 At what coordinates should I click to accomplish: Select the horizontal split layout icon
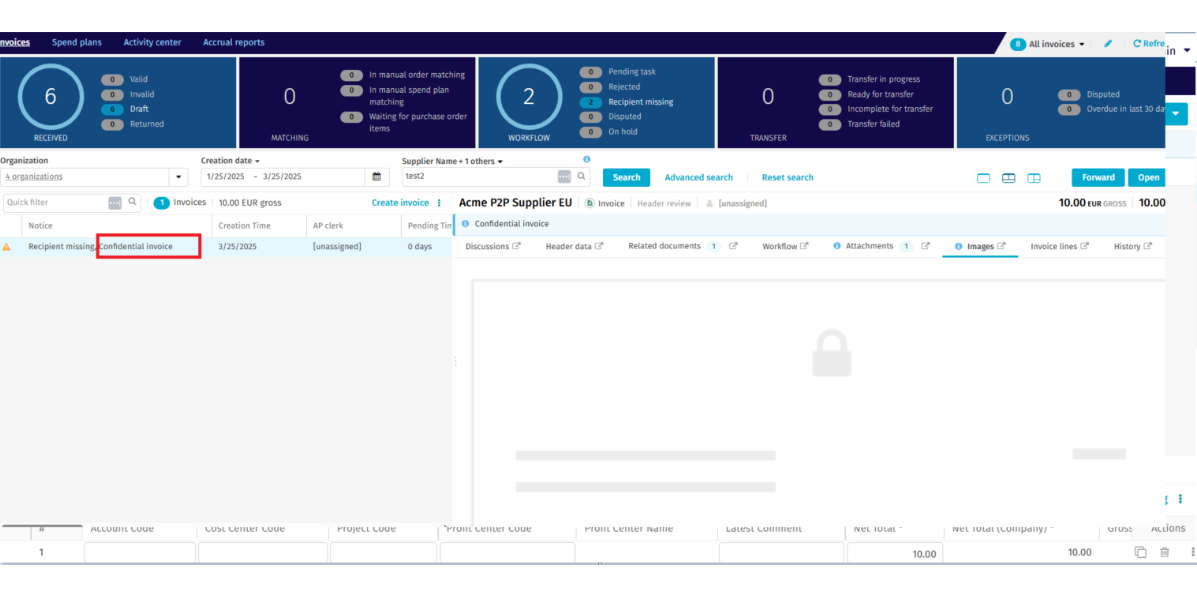coord(1008,178)
